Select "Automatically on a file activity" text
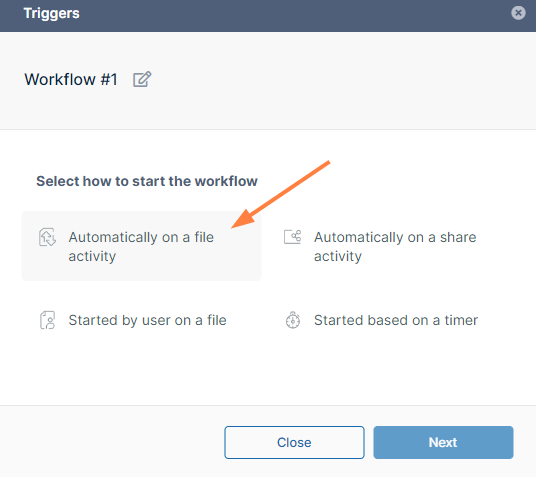This screenshot has height=477, width=536. point(141,247)
